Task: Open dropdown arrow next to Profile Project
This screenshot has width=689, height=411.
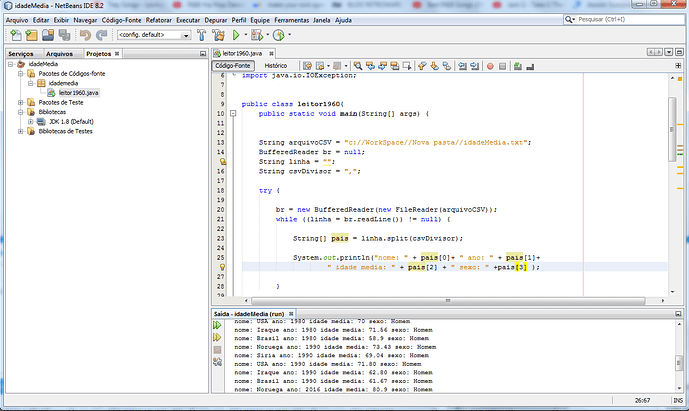Action: point(289,35)
